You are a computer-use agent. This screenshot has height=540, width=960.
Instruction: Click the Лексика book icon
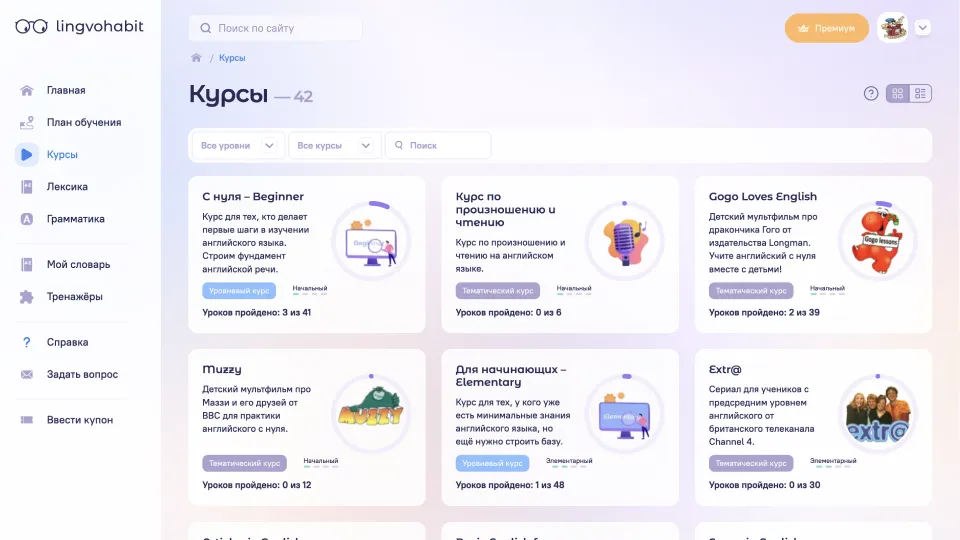(x=26, y=187)
